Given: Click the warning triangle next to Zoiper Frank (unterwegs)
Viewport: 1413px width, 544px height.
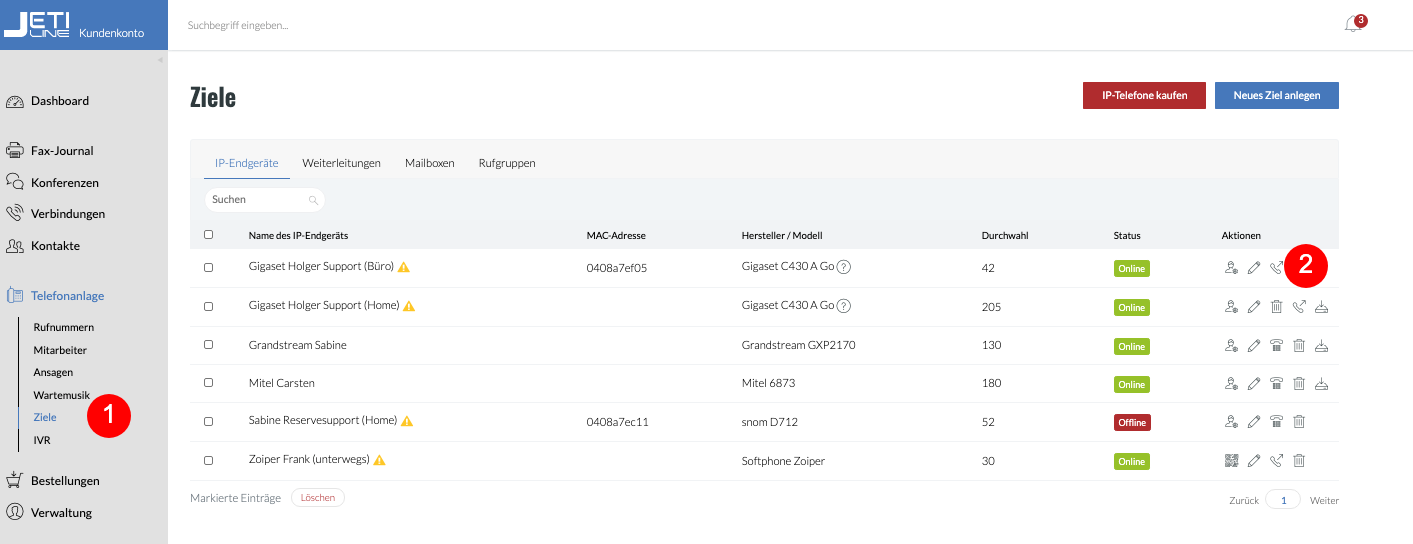Looking at the screenshot, I should point(380,461).
